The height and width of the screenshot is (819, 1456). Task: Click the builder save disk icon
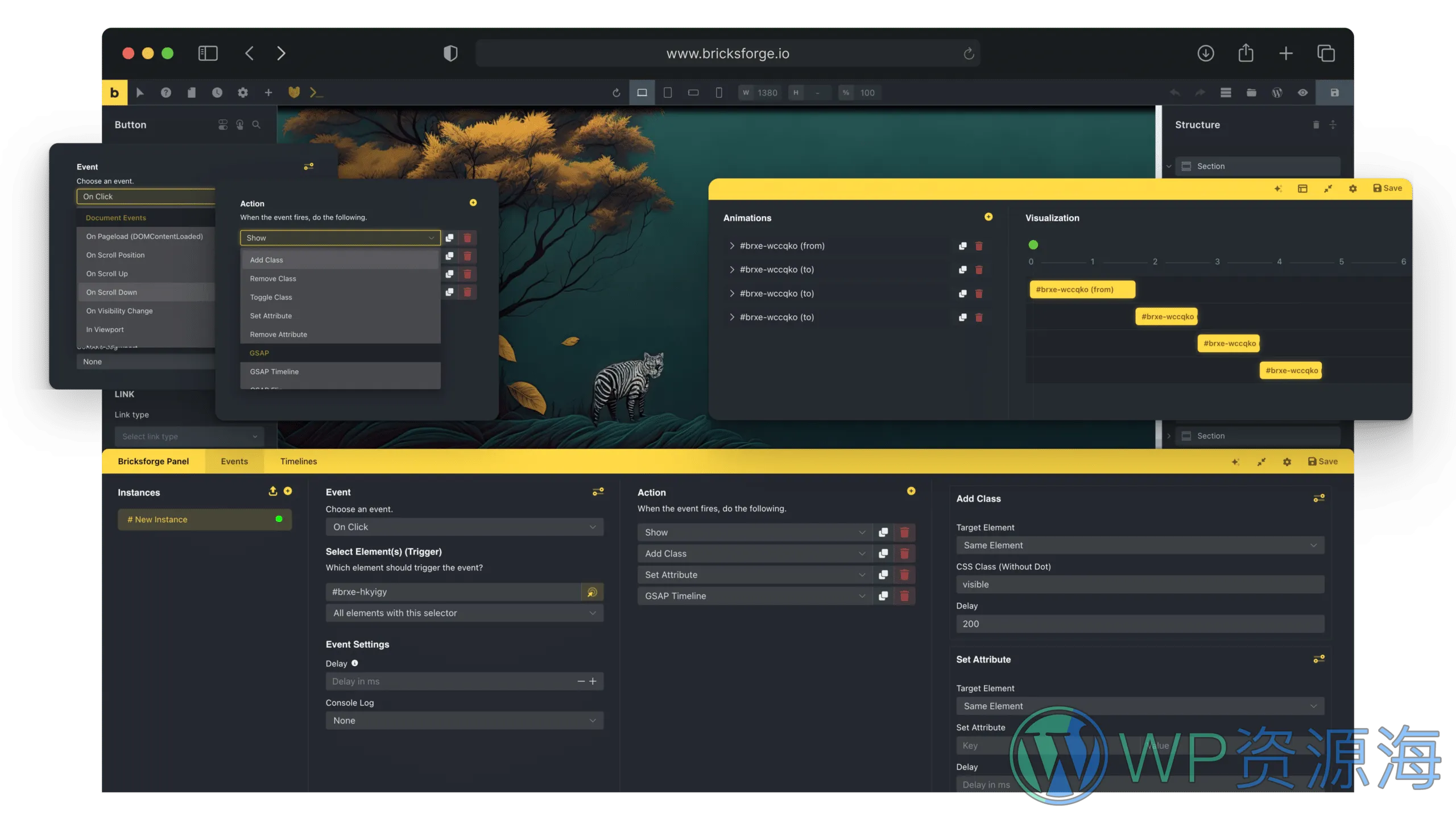pyautogui.click(x=1334, y=92)
